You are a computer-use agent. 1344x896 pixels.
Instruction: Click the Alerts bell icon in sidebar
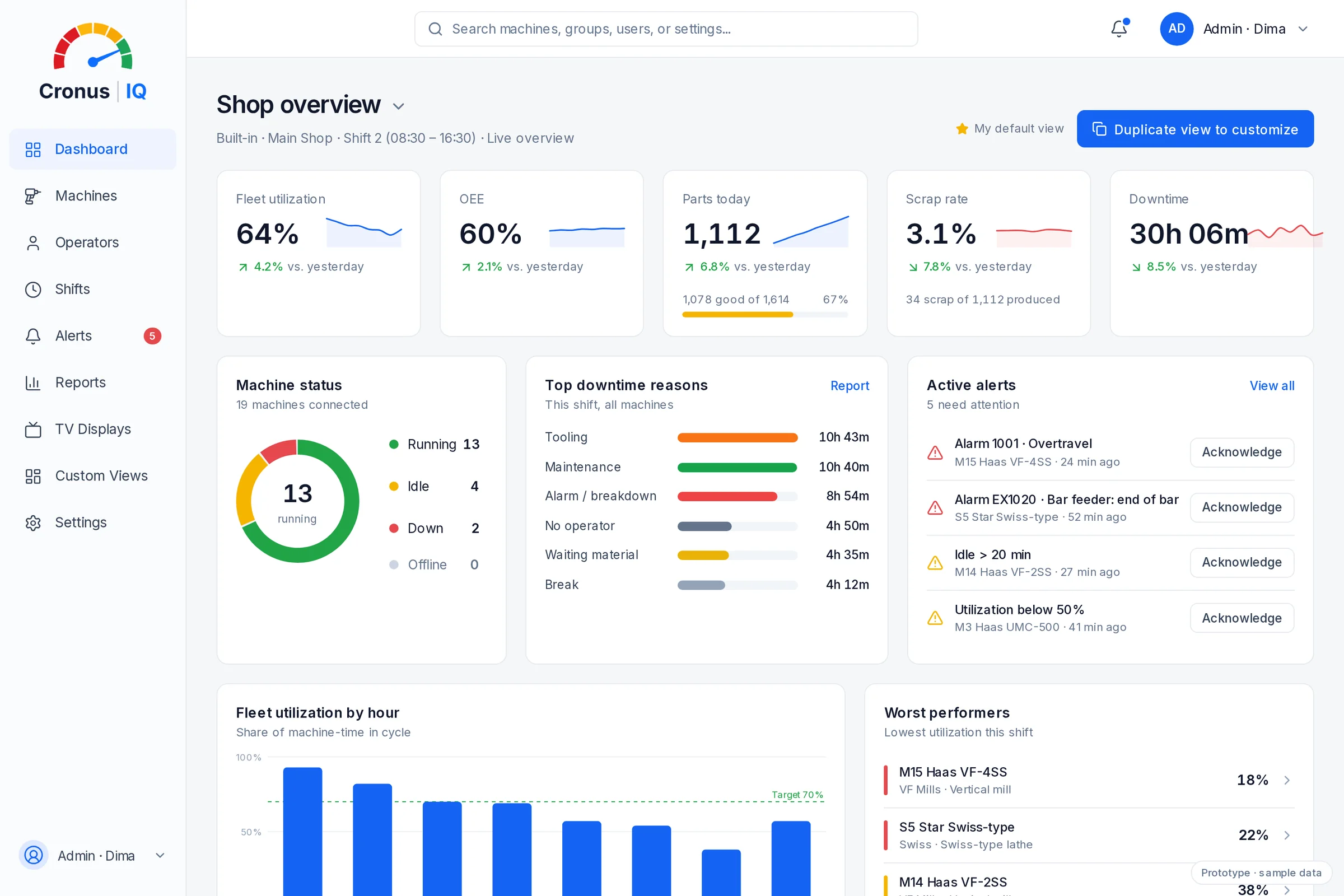(x=33, y=336)
